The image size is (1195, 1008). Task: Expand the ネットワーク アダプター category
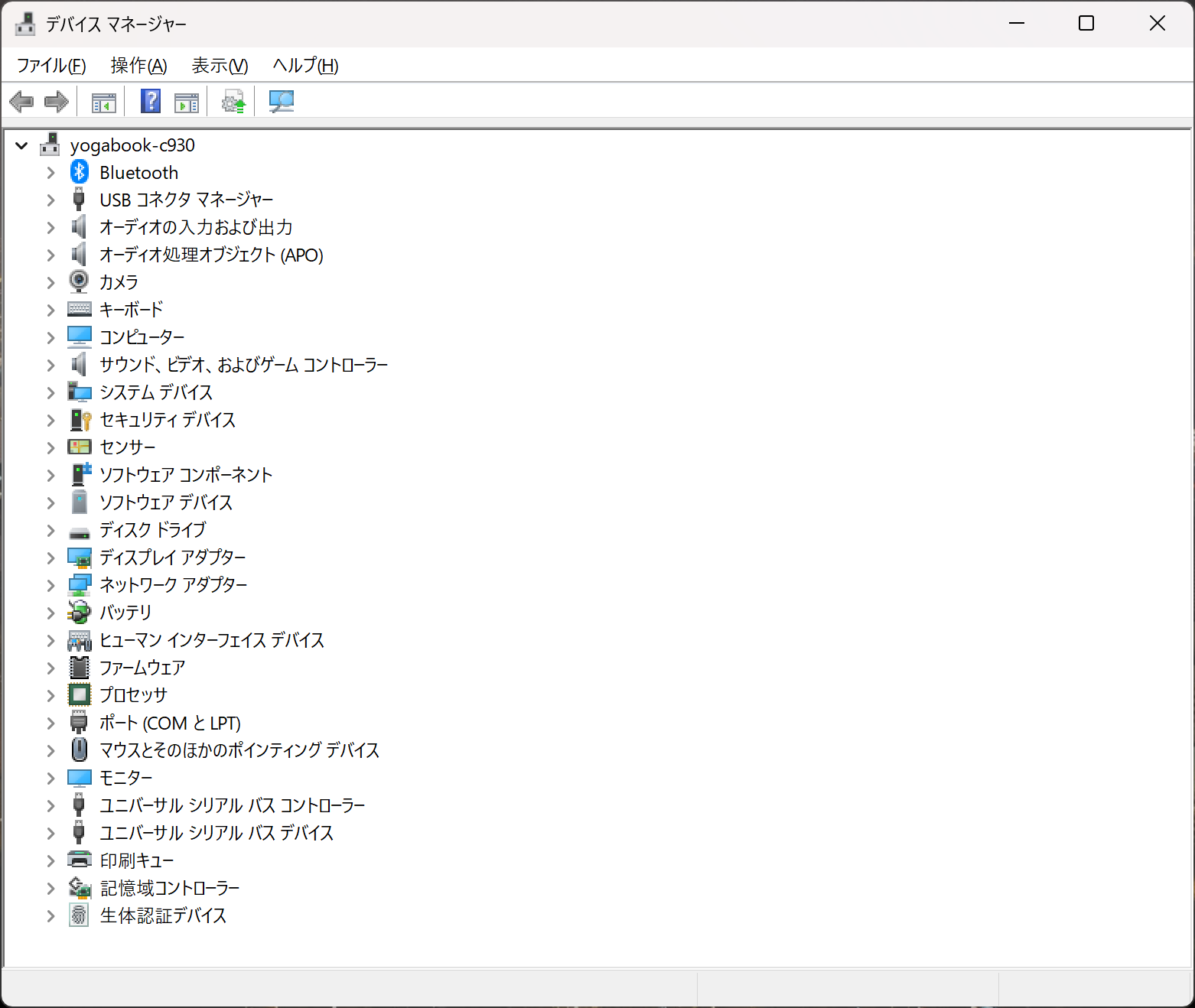50,586
